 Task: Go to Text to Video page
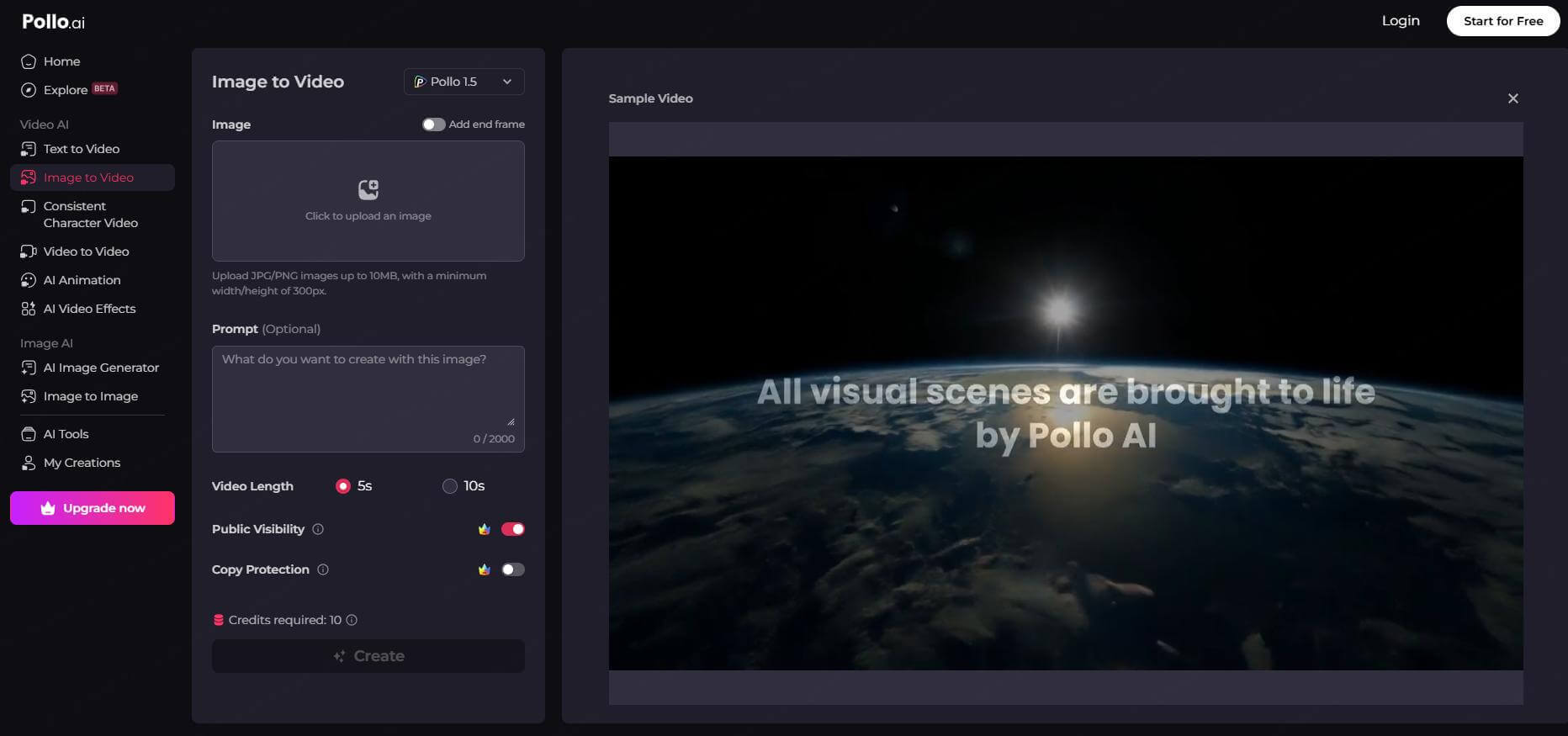(81, 149)
